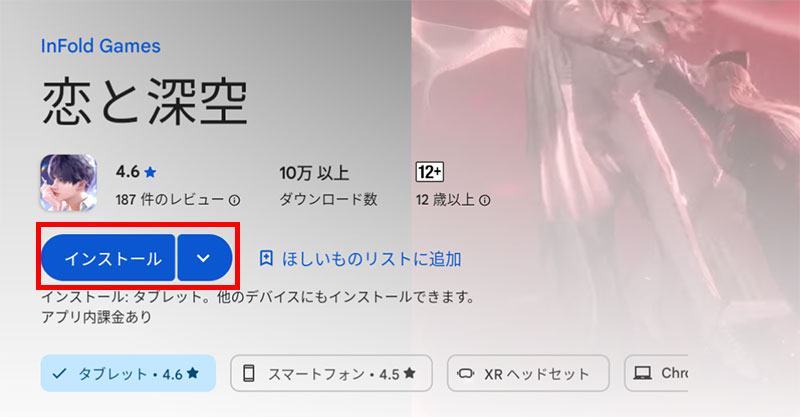Click the 12+ age rating badge

point(429,172)
